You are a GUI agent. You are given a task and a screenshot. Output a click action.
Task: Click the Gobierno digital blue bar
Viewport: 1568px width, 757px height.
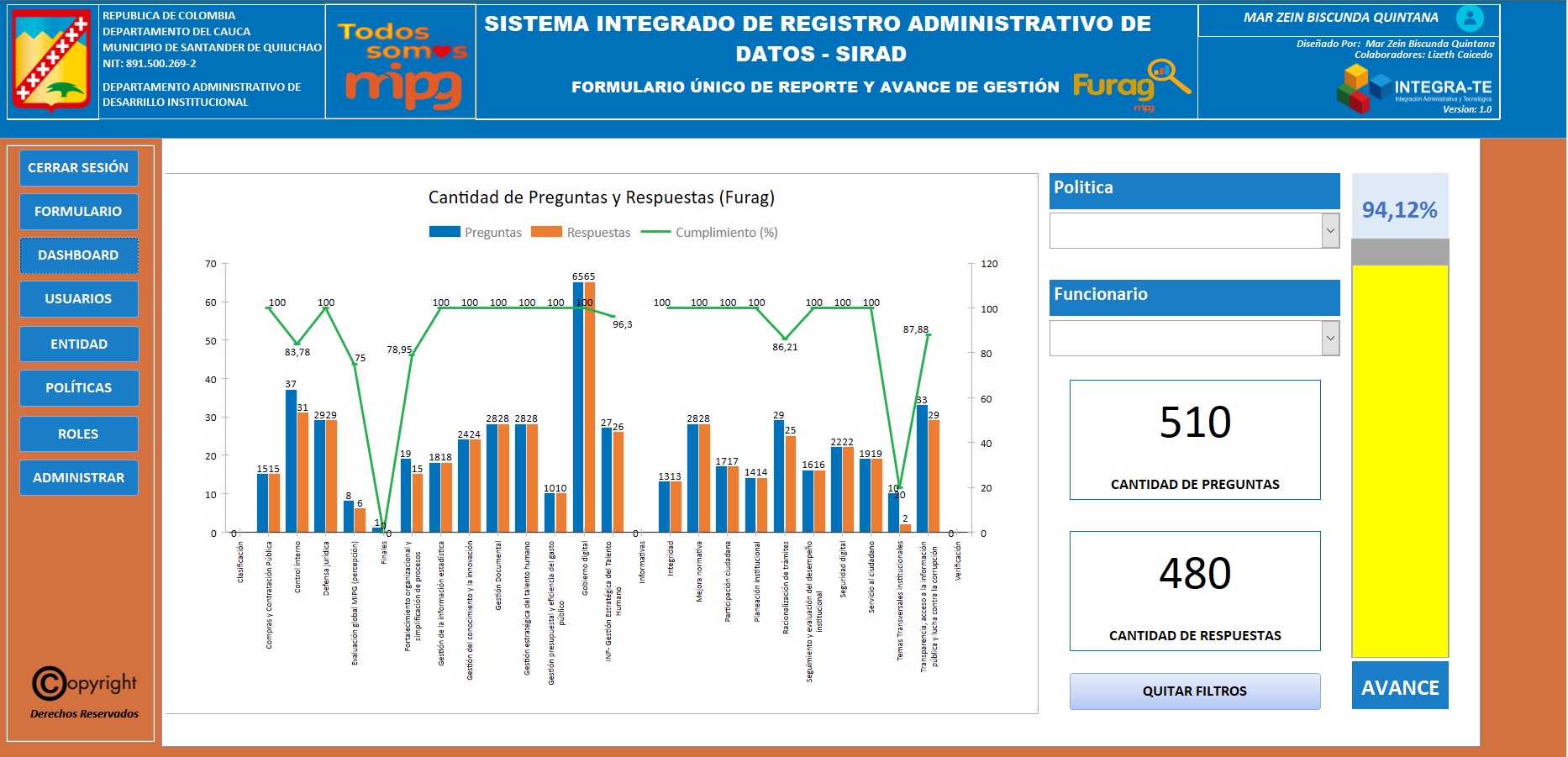[x=578, y=407]
